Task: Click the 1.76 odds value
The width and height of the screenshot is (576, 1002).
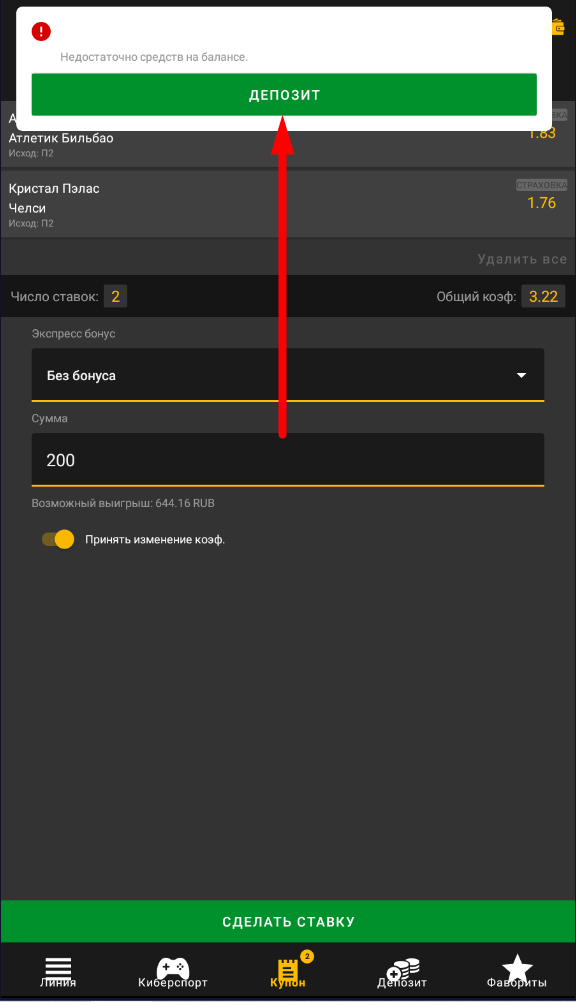Action: (x=541, y=203)
